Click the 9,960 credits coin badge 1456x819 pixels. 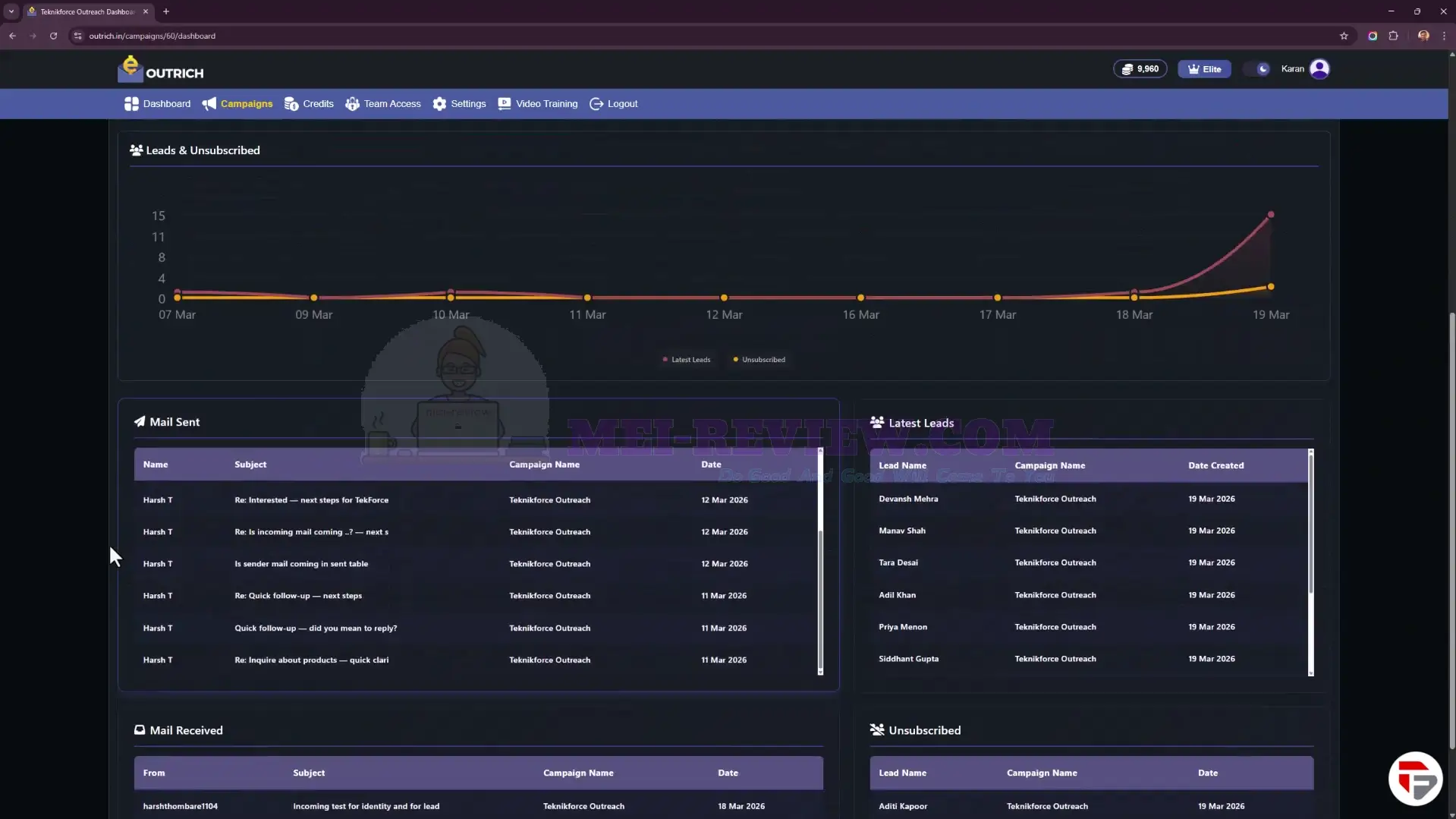[x=1140, y=69]
